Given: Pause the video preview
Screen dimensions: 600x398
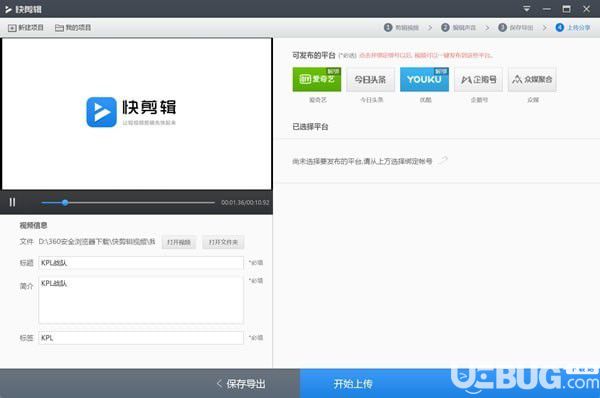Looking at the screenshot, I should pyautogui.click(x=12, y=202).
